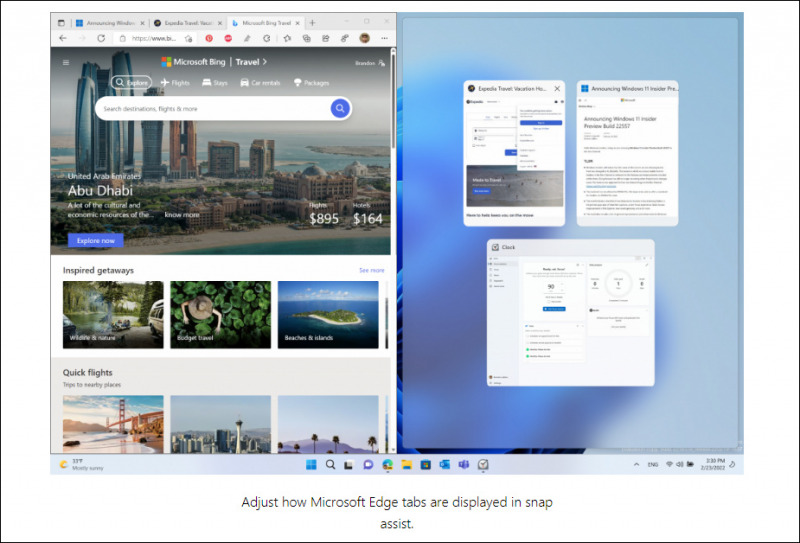This screenshot has height=543, width=800.
Task: Click the See more link for Inspired getaways
Action: (371, 270)
